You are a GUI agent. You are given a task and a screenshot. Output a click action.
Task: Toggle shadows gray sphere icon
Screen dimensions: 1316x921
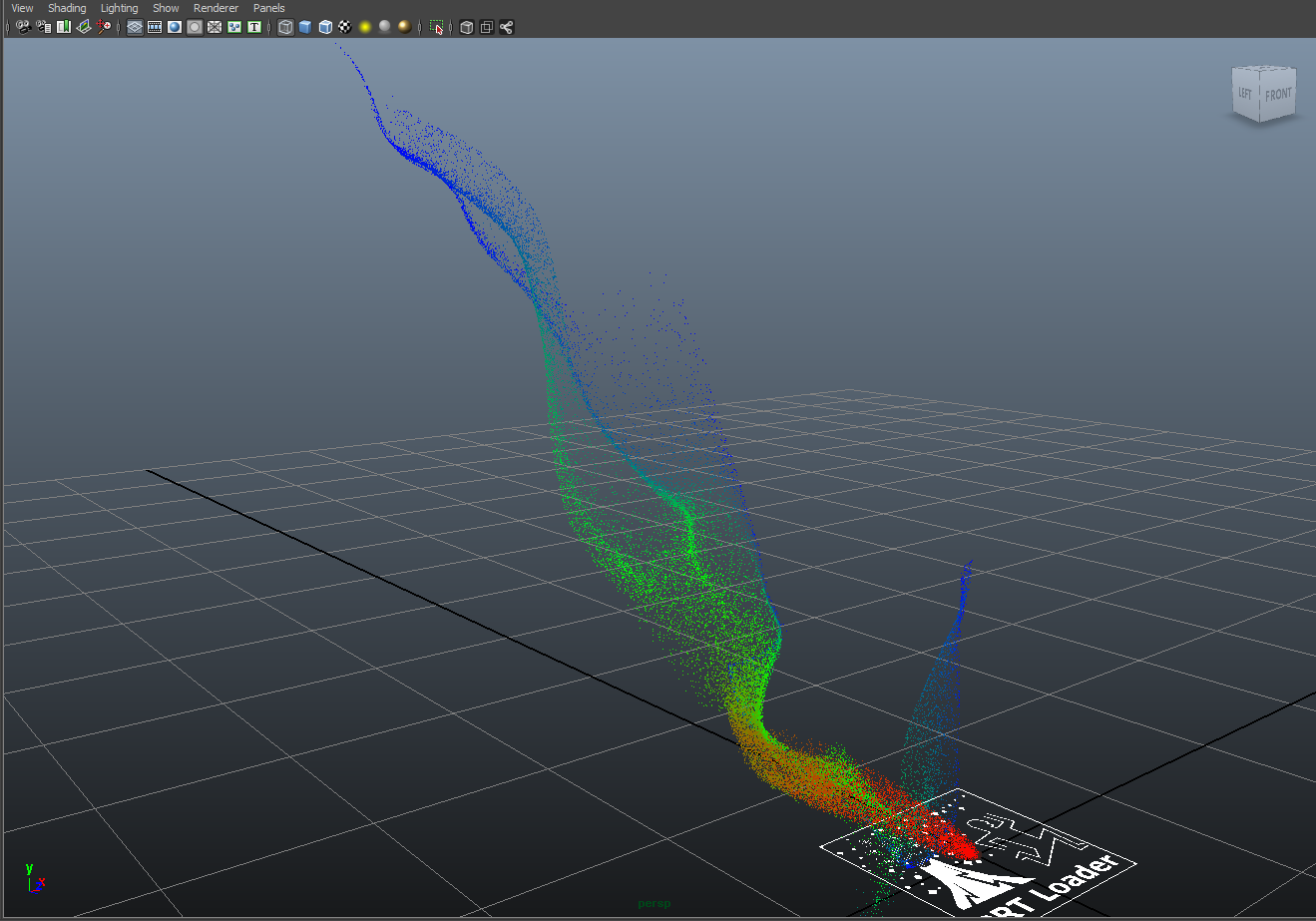point(385,27)
